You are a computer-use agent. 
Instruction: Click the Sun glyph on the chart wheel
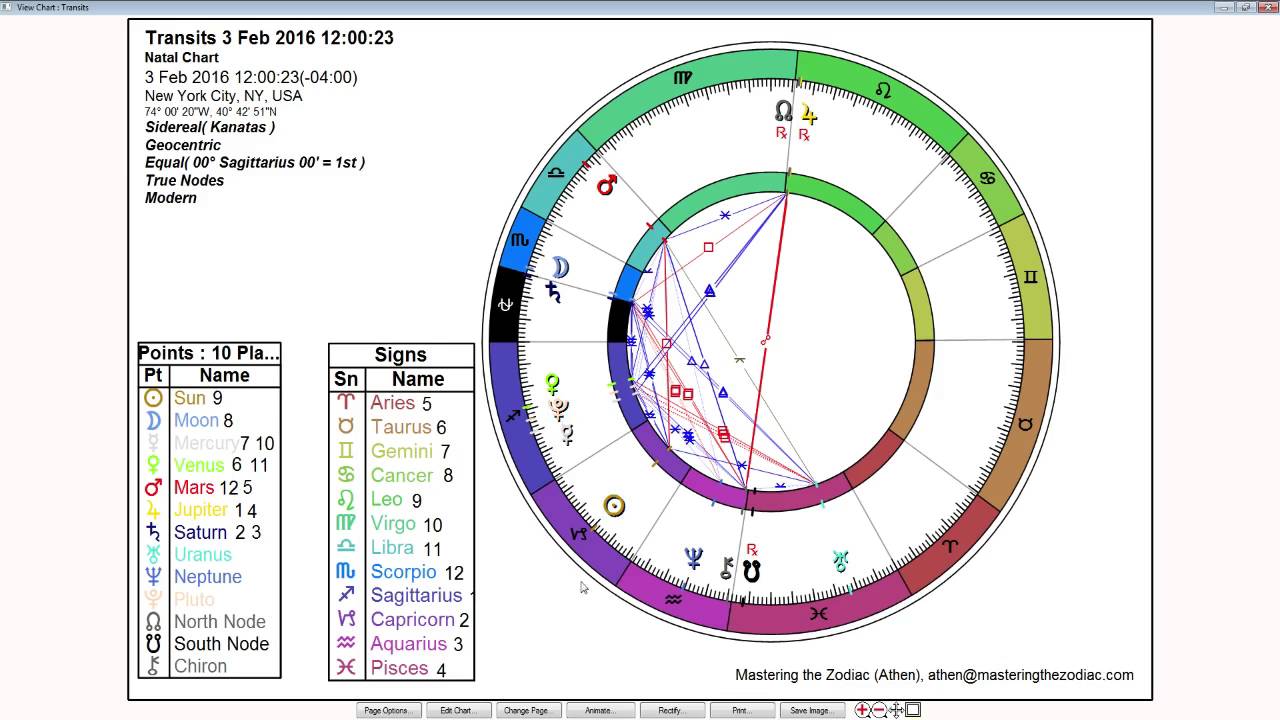tap(614, 506)
